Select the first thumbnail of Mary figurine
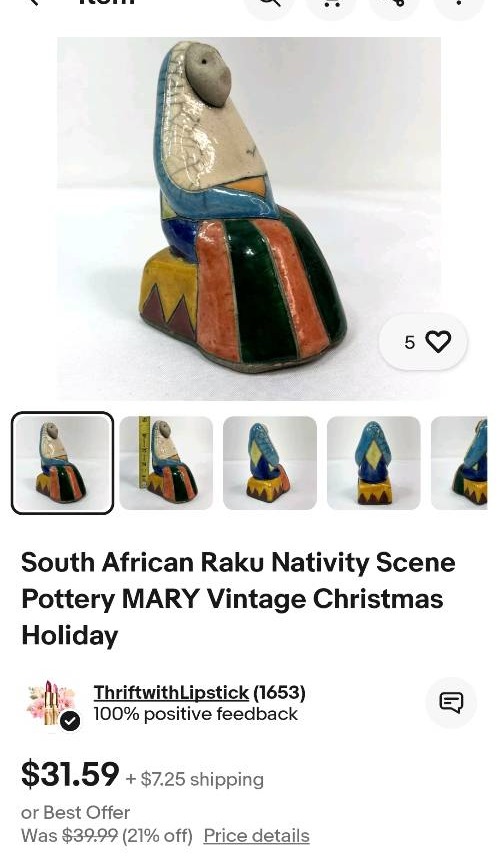This screenshot has height=862, width=498. tap(63, 463)
